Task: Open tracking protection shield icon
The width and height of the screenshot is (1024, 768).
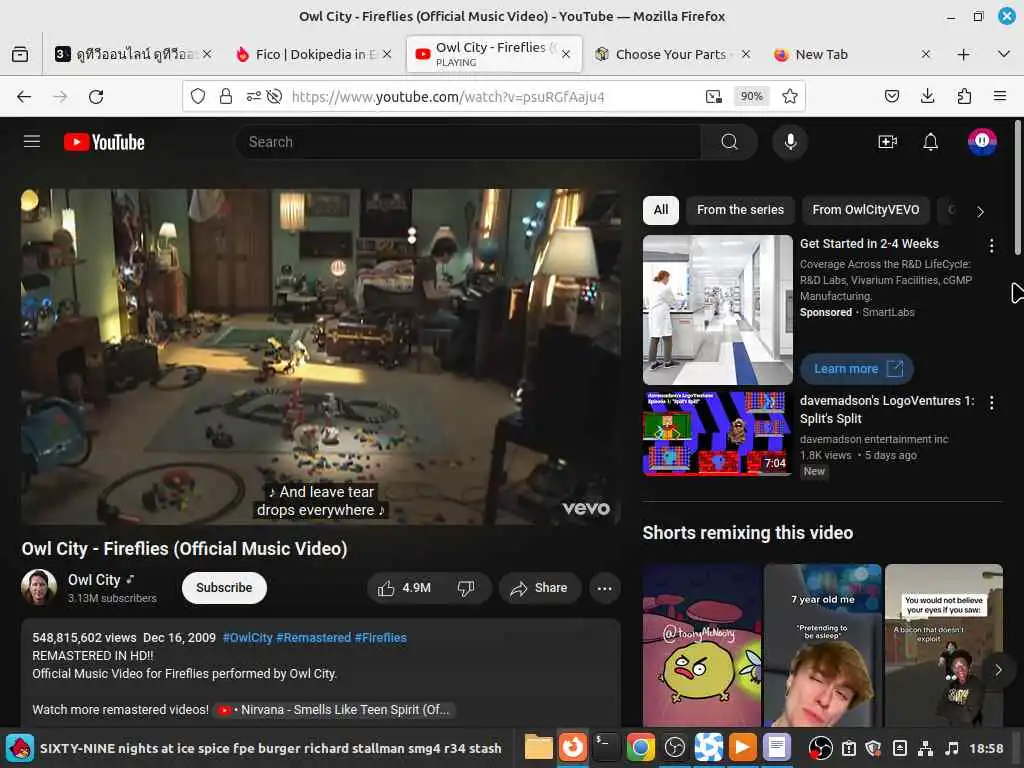Action: (198, 97)
